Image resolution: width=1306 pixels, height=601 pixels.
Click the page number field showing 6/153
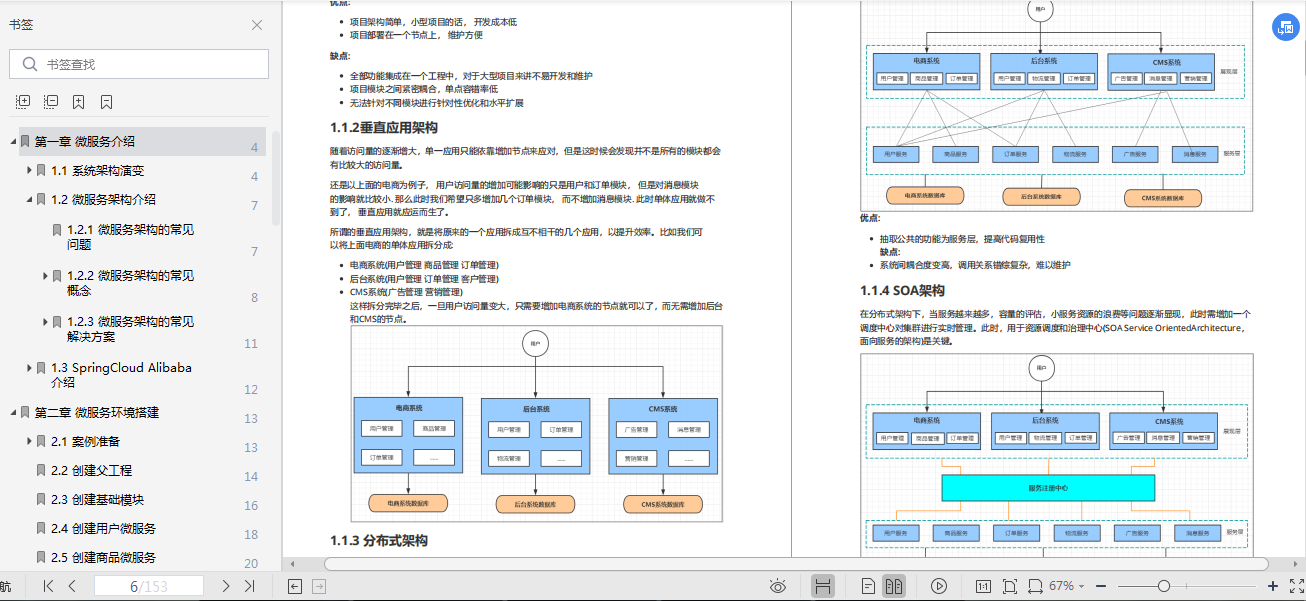tap(149, 586)
